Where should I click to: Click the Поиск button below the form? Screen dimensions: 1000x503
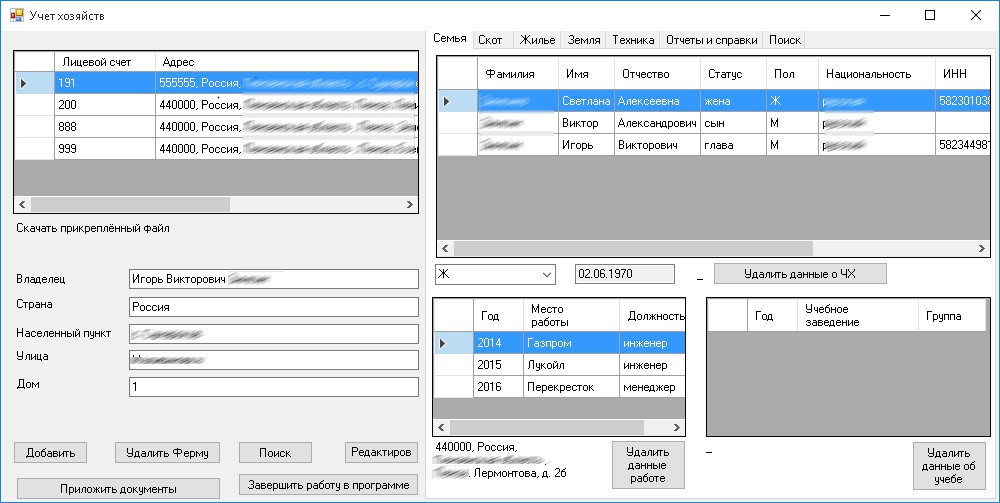pyautogui.click(x=275, y=453)
